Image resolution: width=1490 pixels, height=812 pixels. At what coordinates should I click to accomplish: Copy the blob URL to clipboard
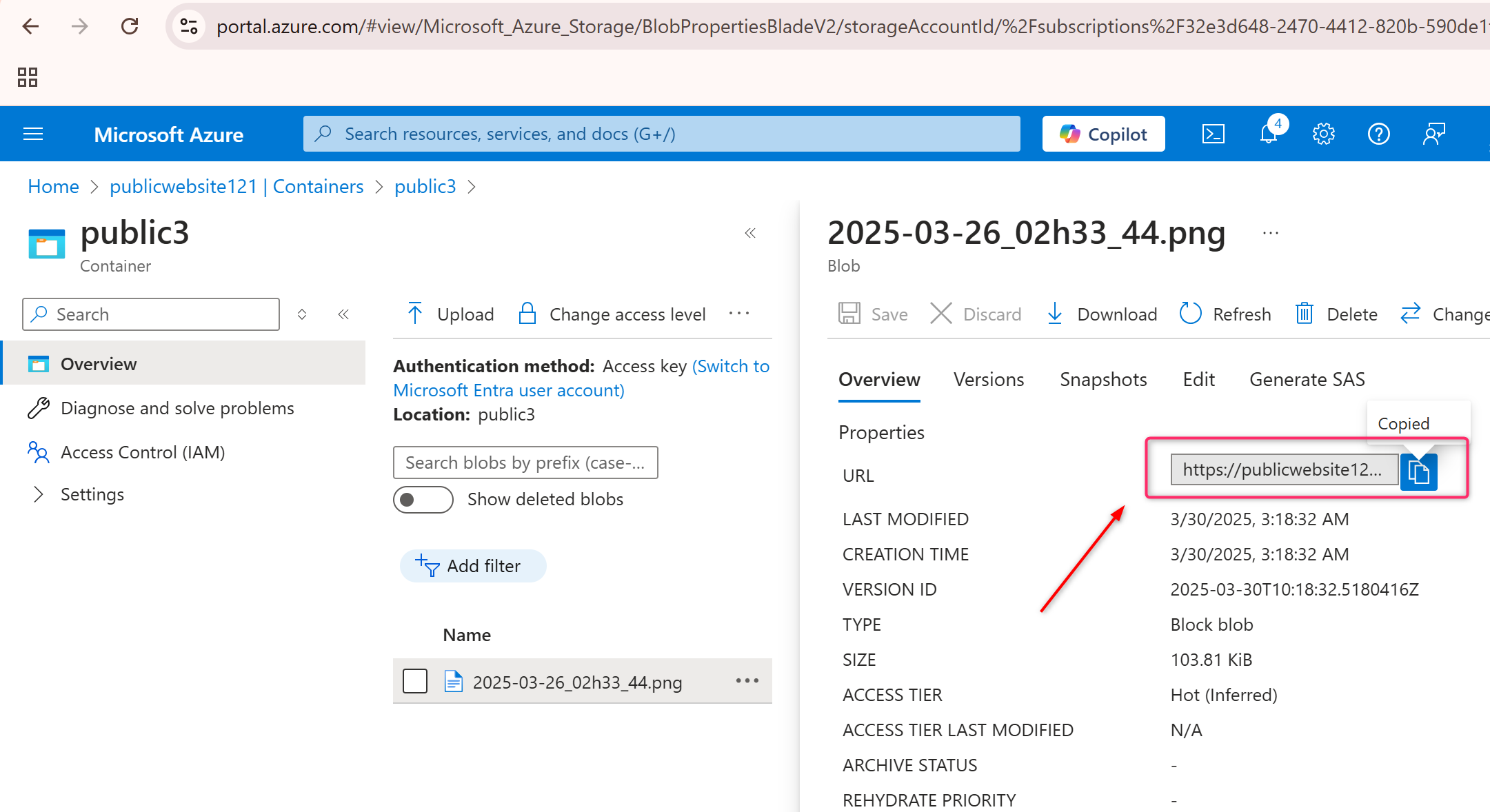[1418, 471]
